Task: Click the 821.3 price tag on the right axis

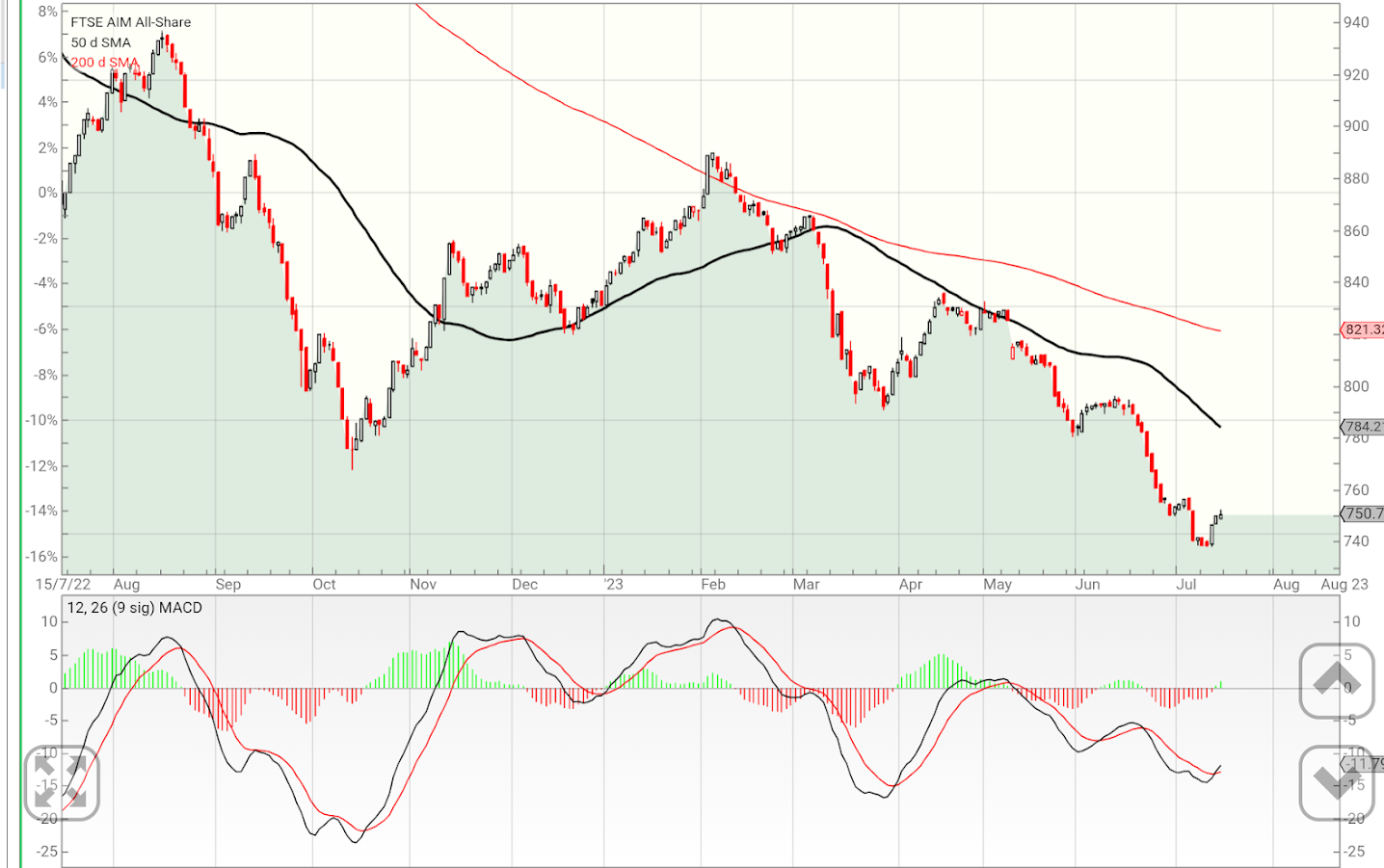Action: [1363, 329]
